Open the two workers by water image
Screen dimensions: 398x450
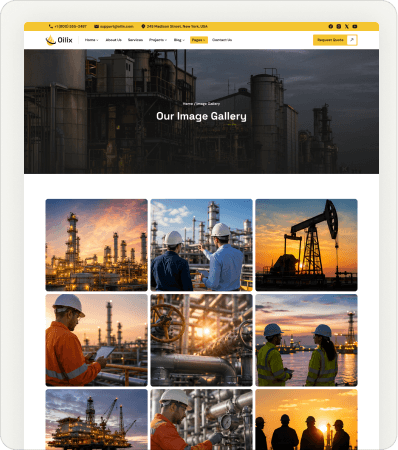click(306, 340)
